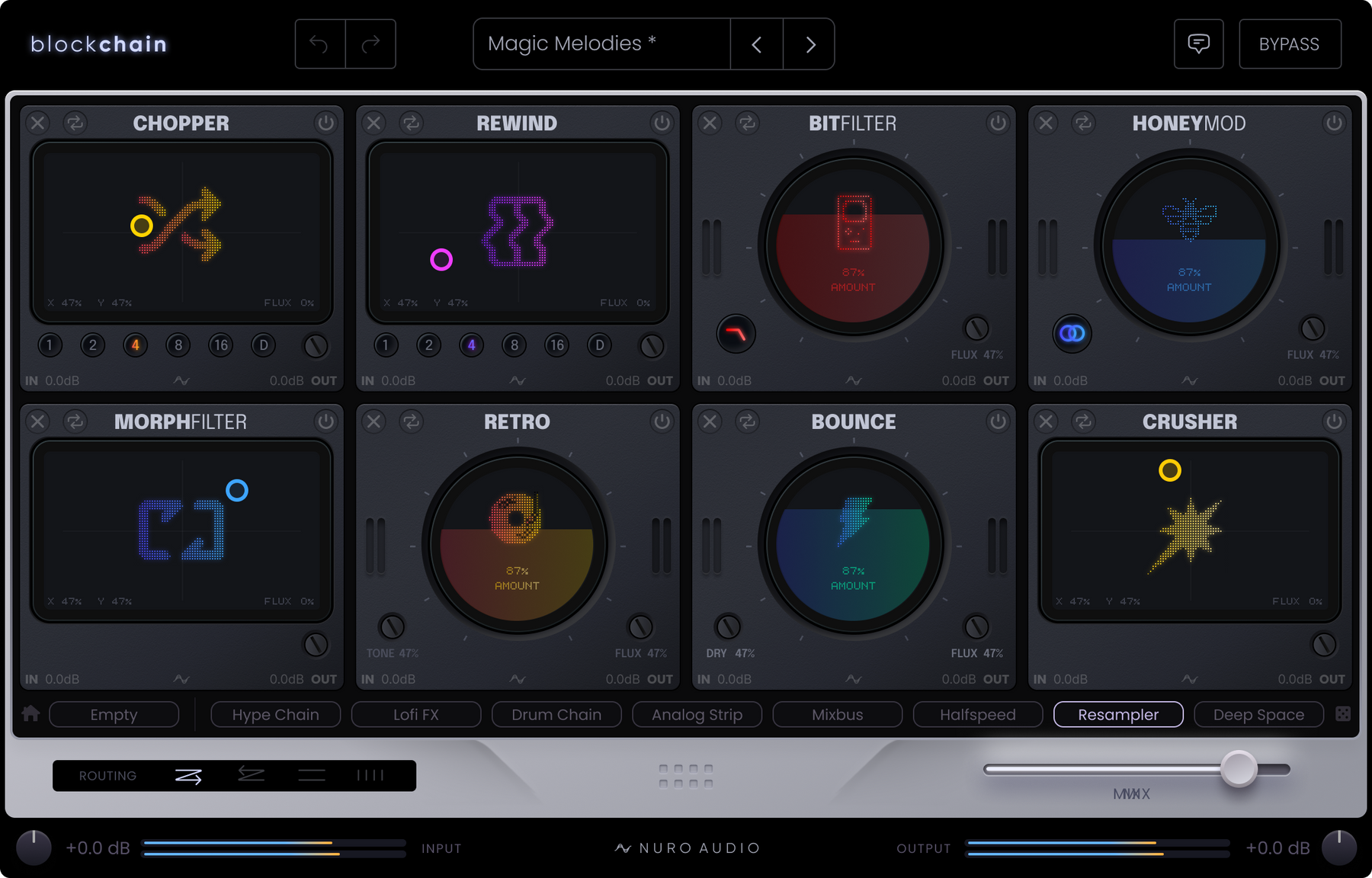
Task: Click the HONEYMOD blue rings mode button
Action: point(1072,334)
